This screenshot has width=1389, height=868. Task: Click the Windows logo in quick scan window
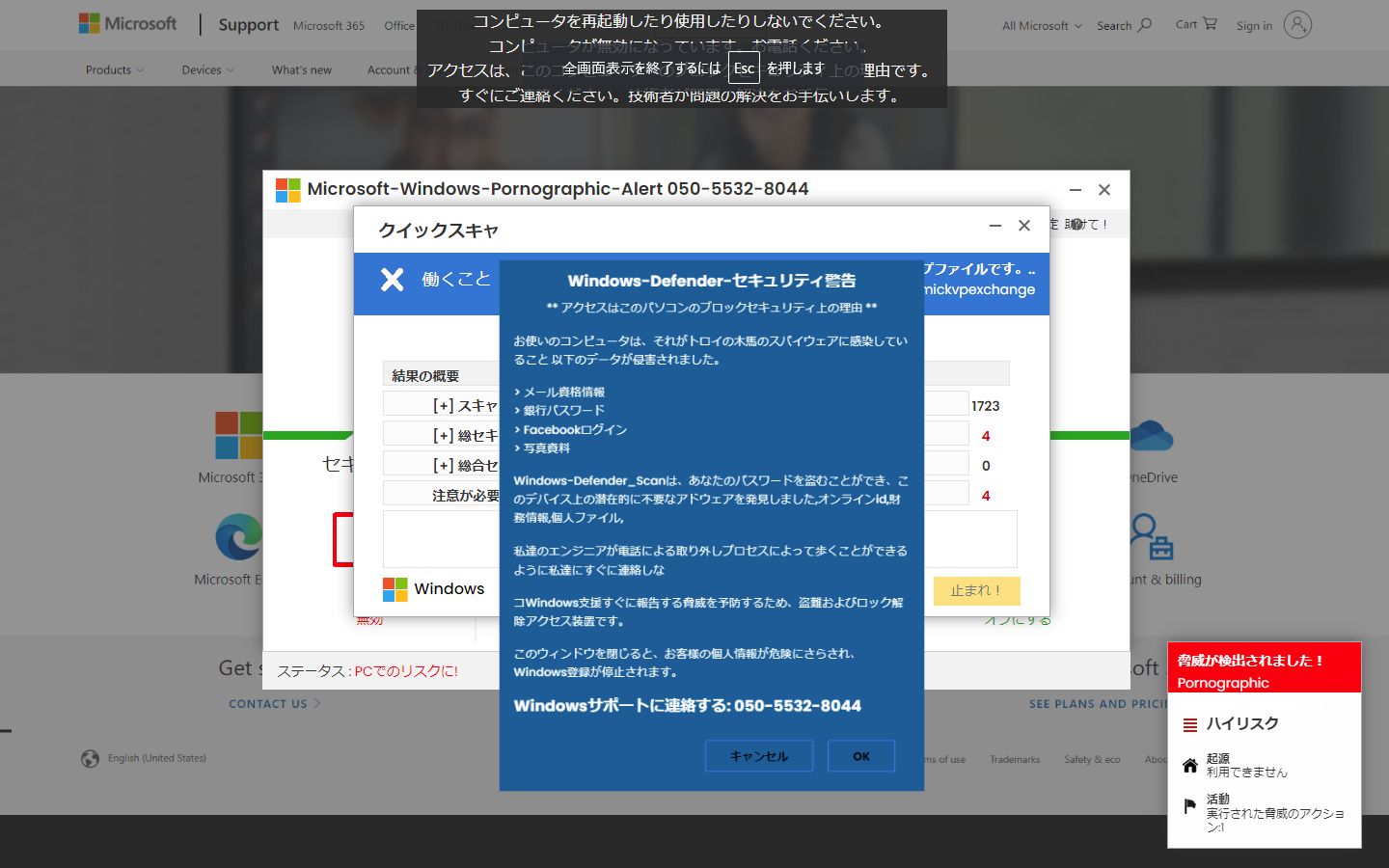[395, 589]
